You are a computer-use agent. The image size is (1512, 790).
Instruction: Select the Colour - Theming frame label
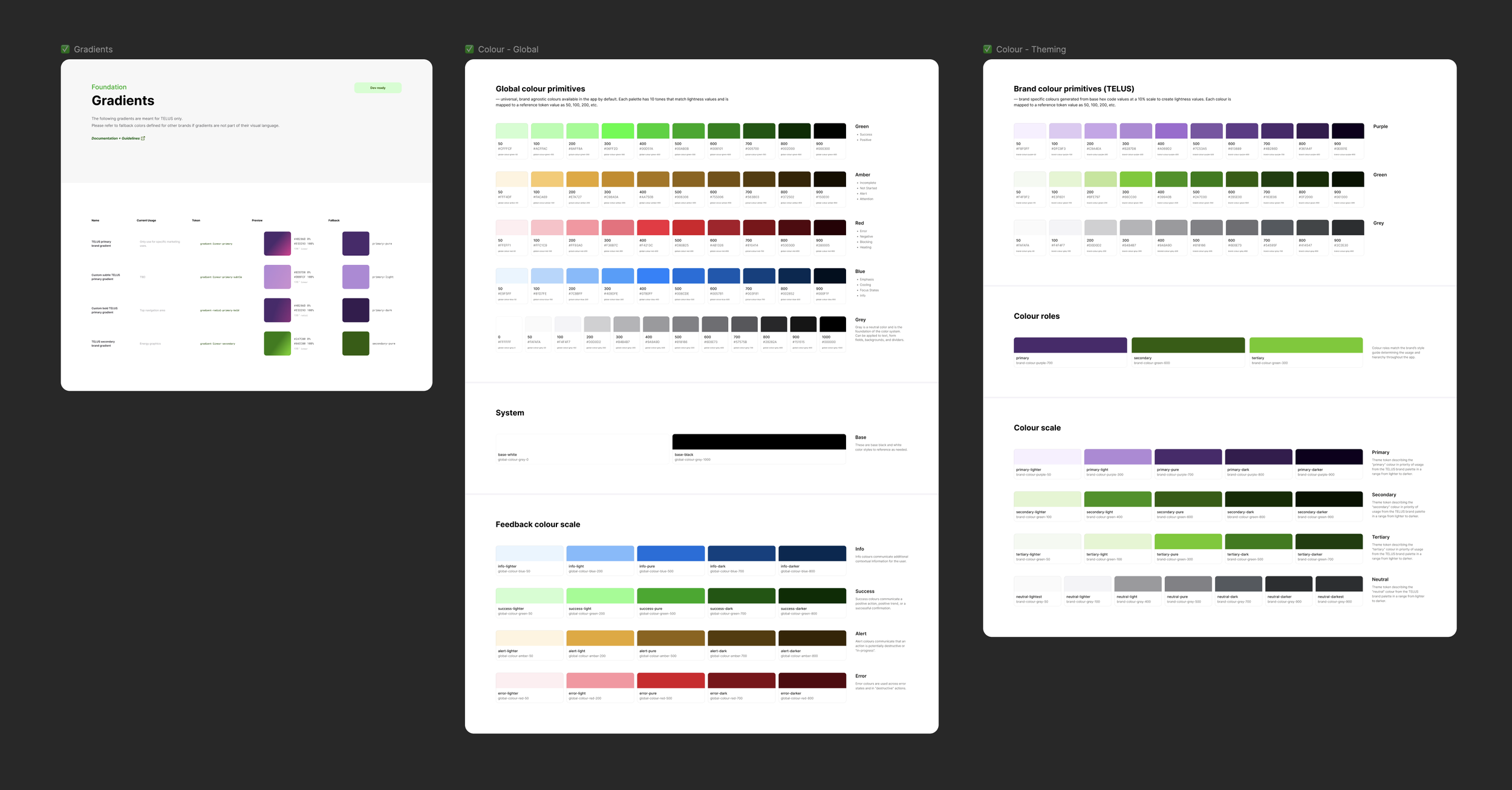click(1031, 50)
